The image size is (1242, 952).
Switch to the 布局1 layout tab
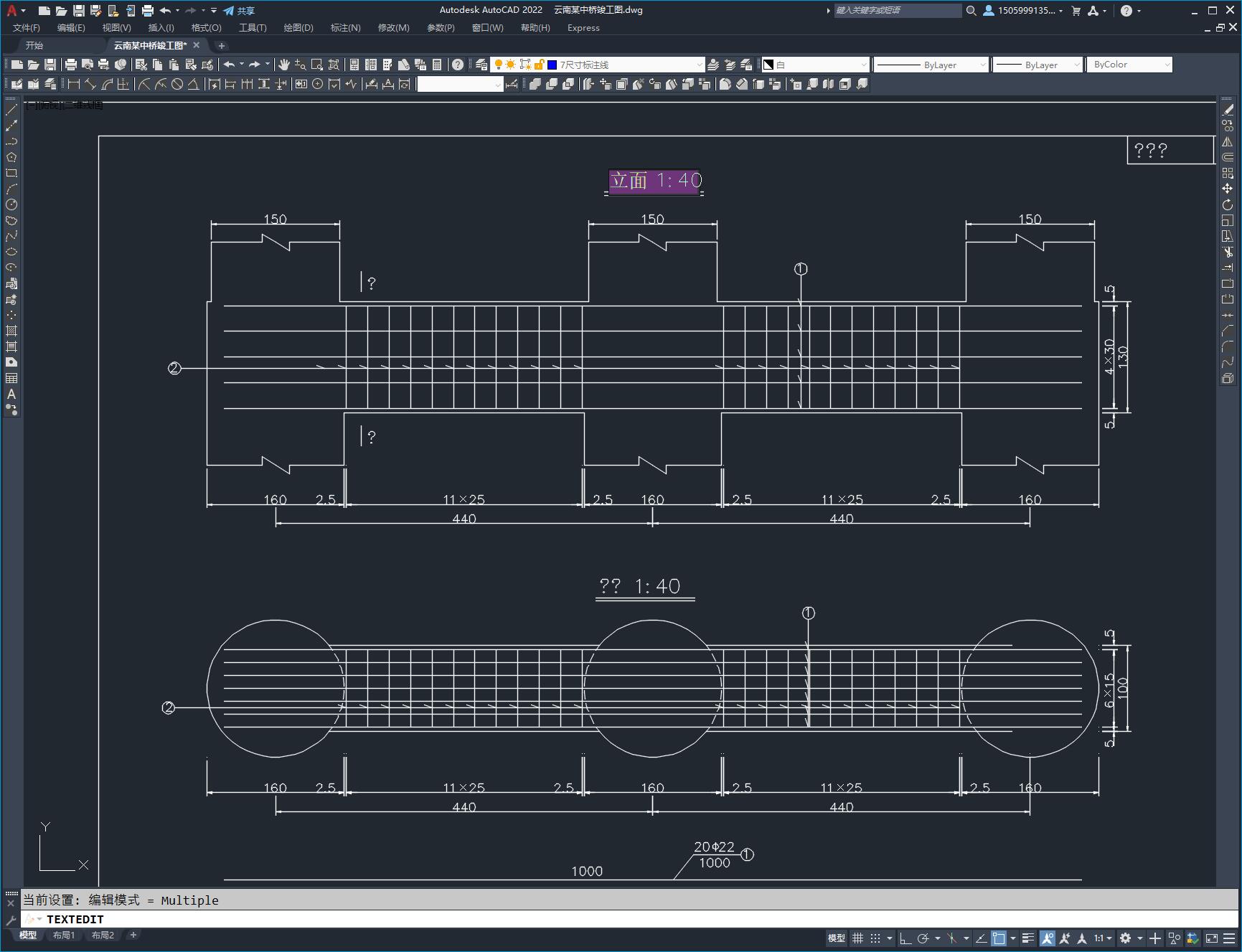click(x=64, y=935)
